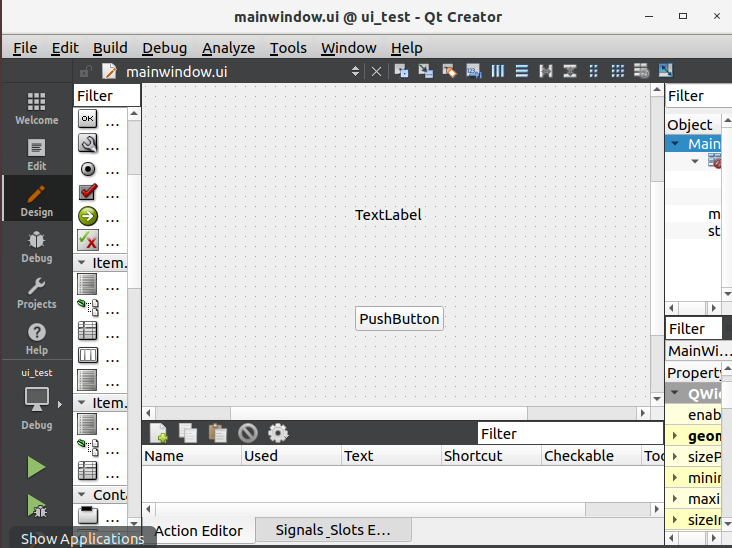Apply Lay Out Vertically

(521, 71)
